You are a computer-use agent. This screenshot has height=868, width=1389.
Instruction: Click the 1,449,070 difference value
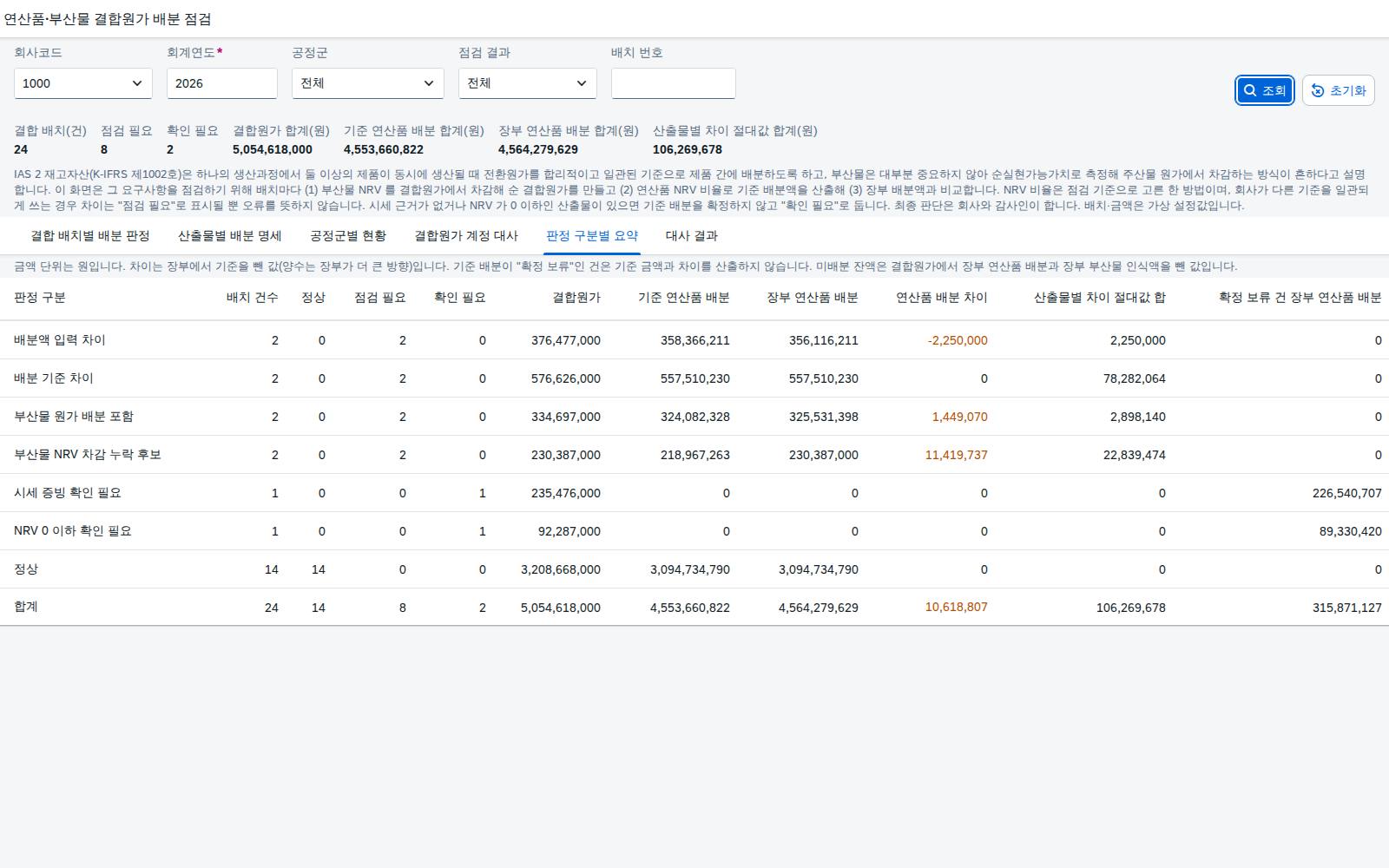(x=959, y=417)
